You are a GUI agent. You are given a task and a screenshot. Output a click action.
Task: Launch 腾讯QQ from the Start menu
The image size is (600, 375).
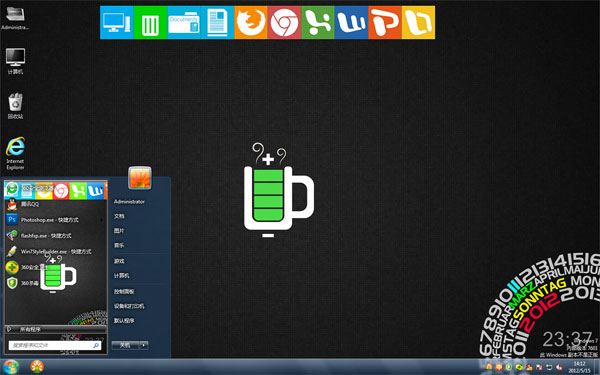click(55, 204)
